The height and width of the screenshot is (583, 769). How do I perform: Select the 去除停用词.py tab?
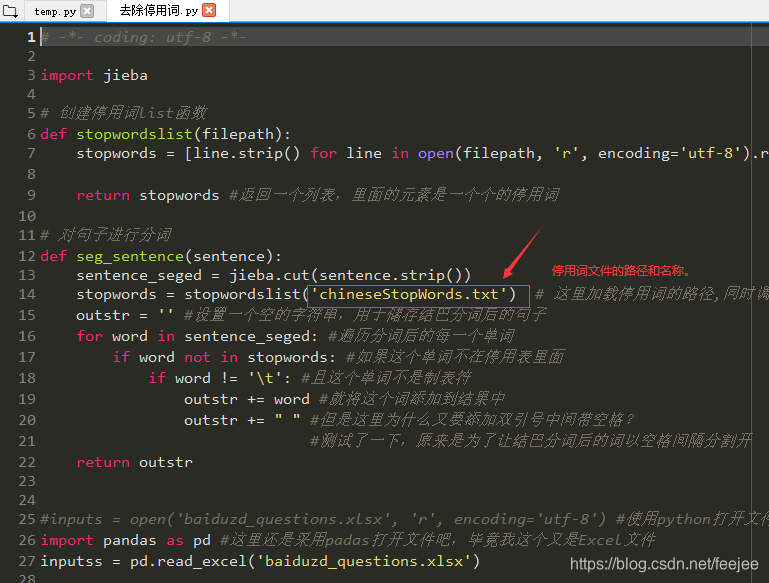pos(158,10)
